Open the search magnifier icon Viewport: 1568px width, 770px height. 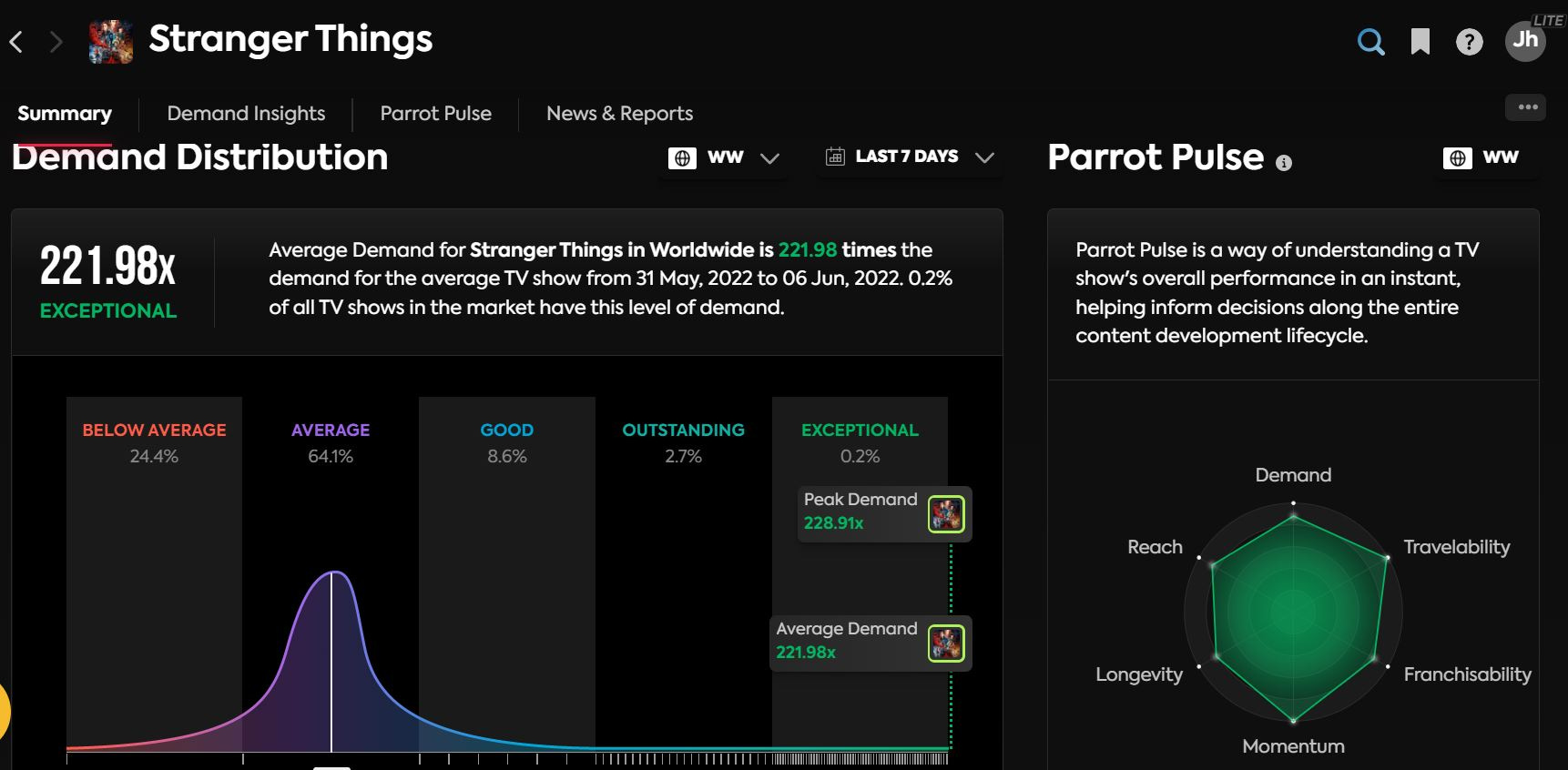tap(1370, 41)
